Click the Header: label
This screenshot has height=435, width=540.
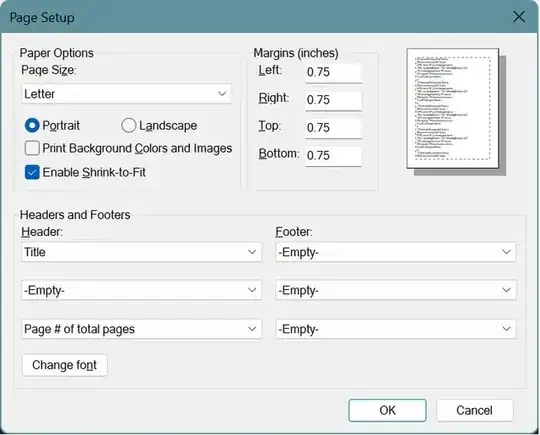pos(42,232)
